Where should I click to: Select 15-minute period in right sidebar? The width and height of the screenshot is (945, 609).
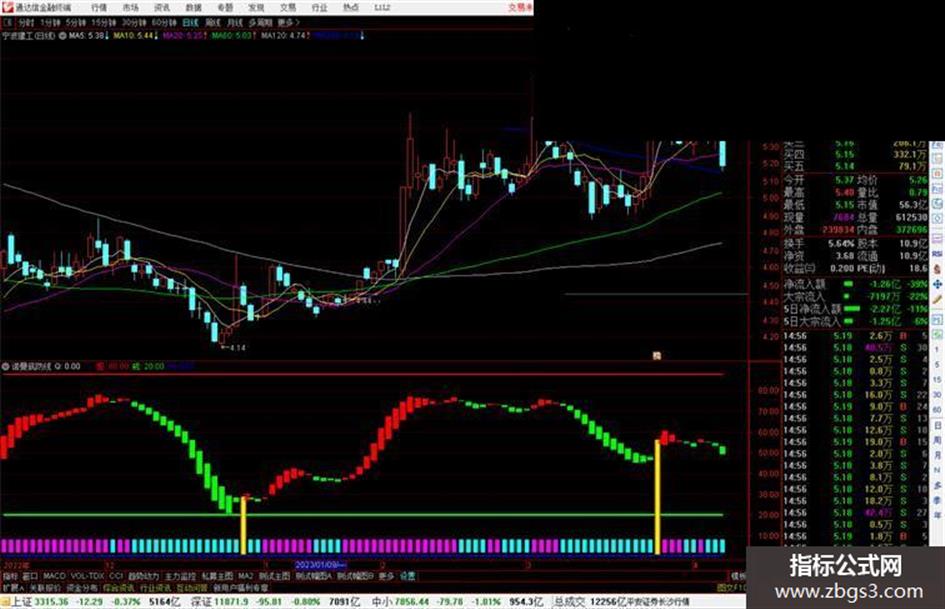[x=937, y=379]
